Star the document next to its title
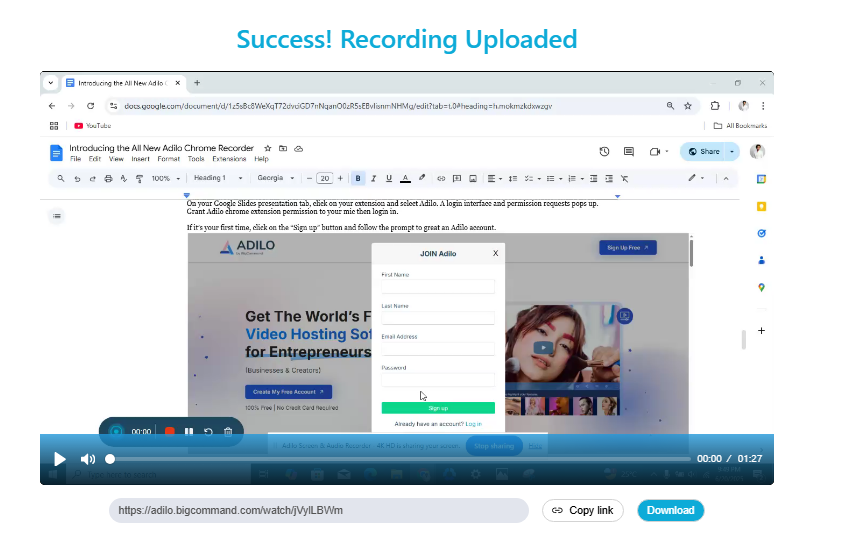Image resolution: width=848 pixels, height=544 pixels. [x=268, y=148]
